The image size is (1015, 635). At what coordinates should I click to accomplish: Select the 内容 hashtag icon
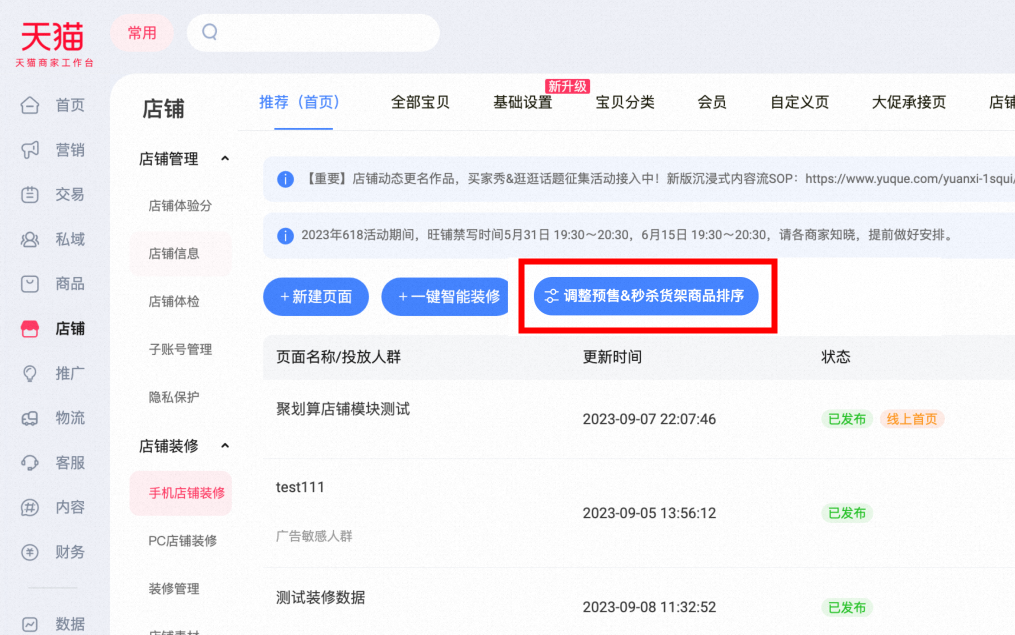click(x=30, y=507)
